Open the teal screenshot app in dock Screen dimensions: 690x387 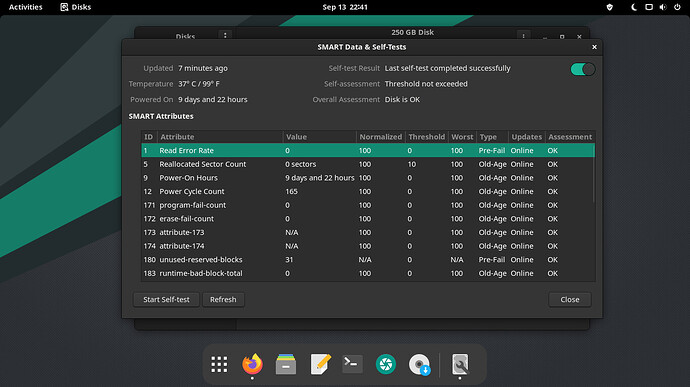coord(386,364)
